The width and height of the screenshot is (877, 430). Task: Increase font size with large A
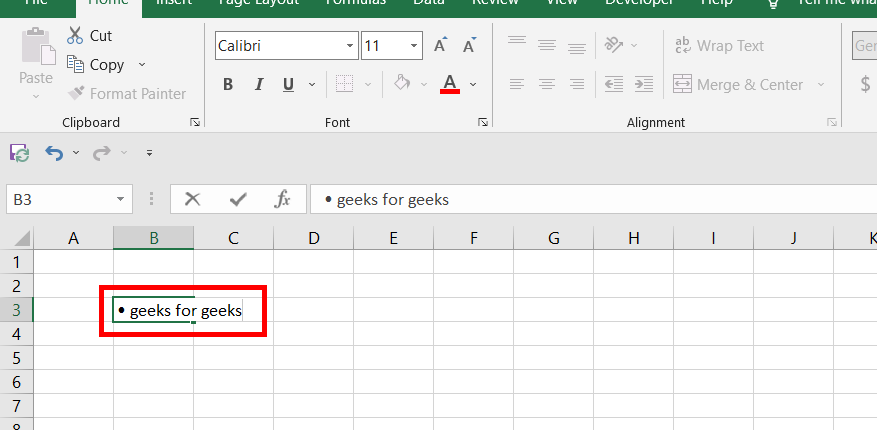pyautogui.click(x=441, y=45)
